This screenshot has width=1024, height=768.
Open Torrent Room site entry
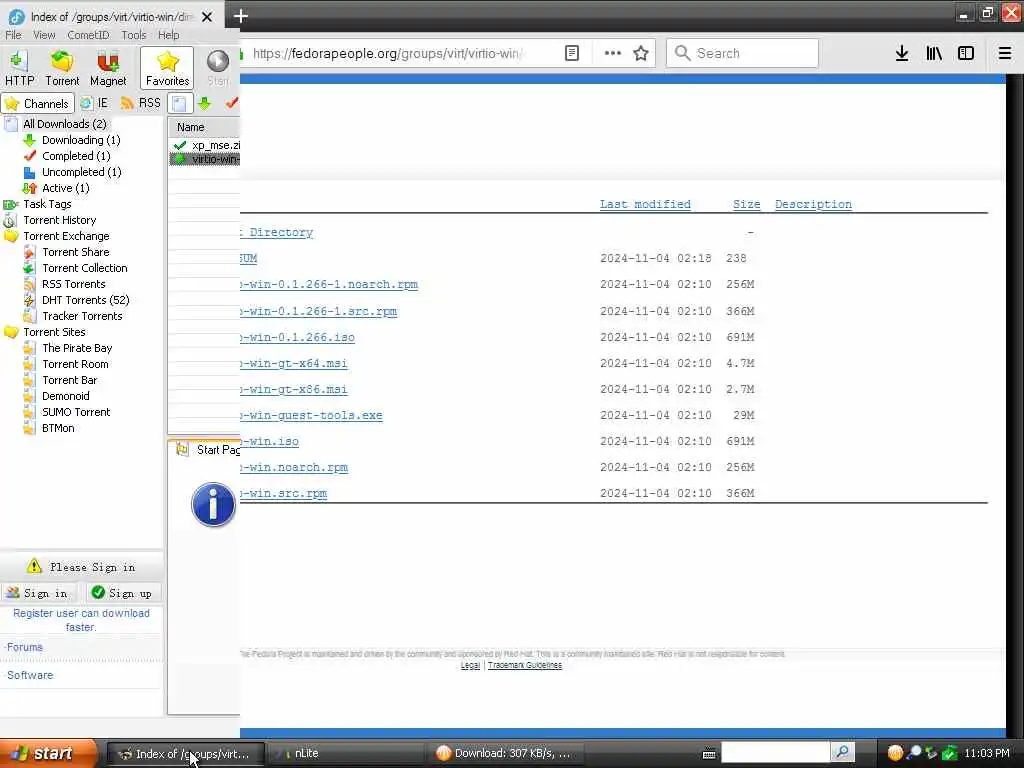[x=75, y=364]
